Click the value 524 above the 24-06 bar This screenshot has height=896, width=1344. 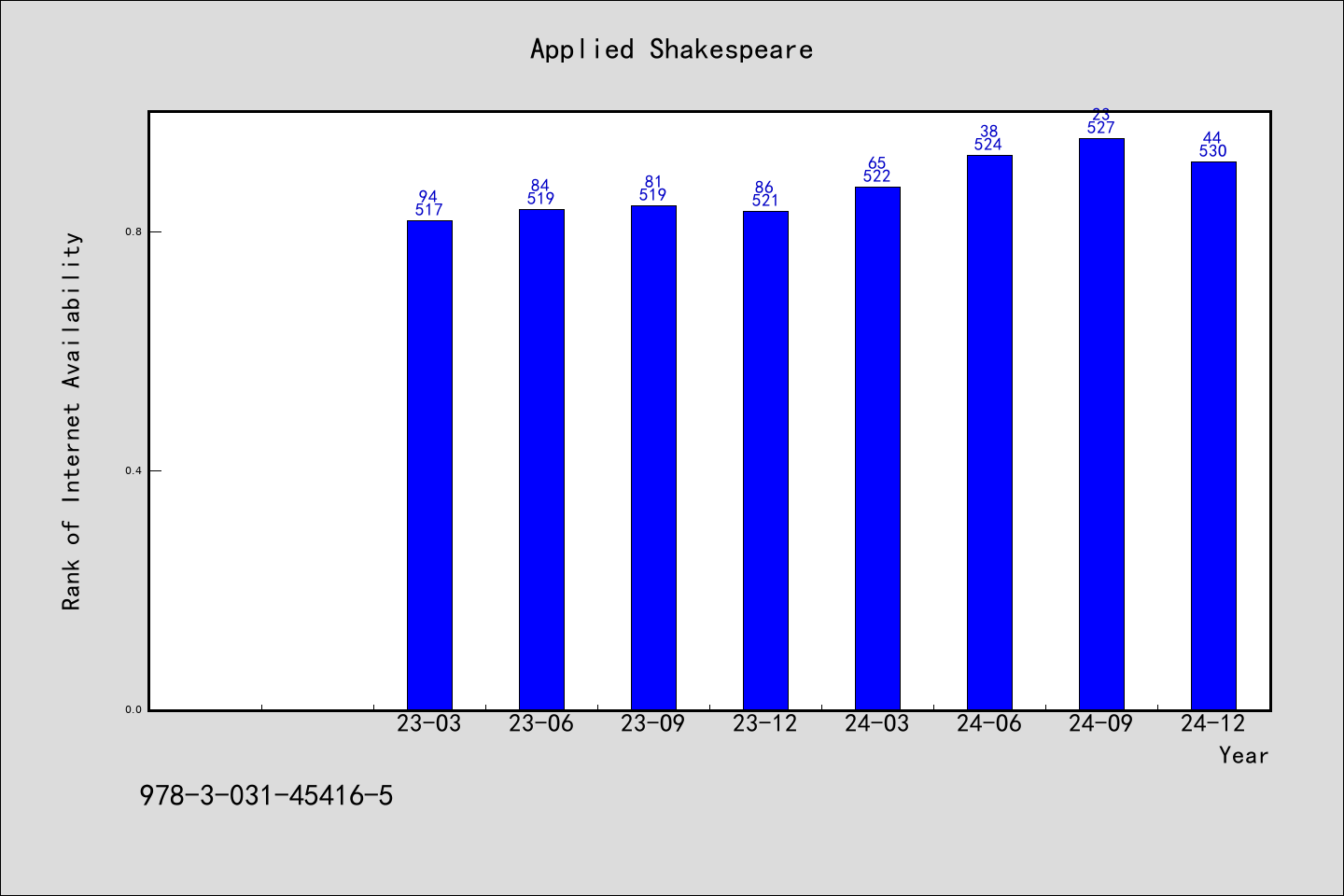[988, 145]
